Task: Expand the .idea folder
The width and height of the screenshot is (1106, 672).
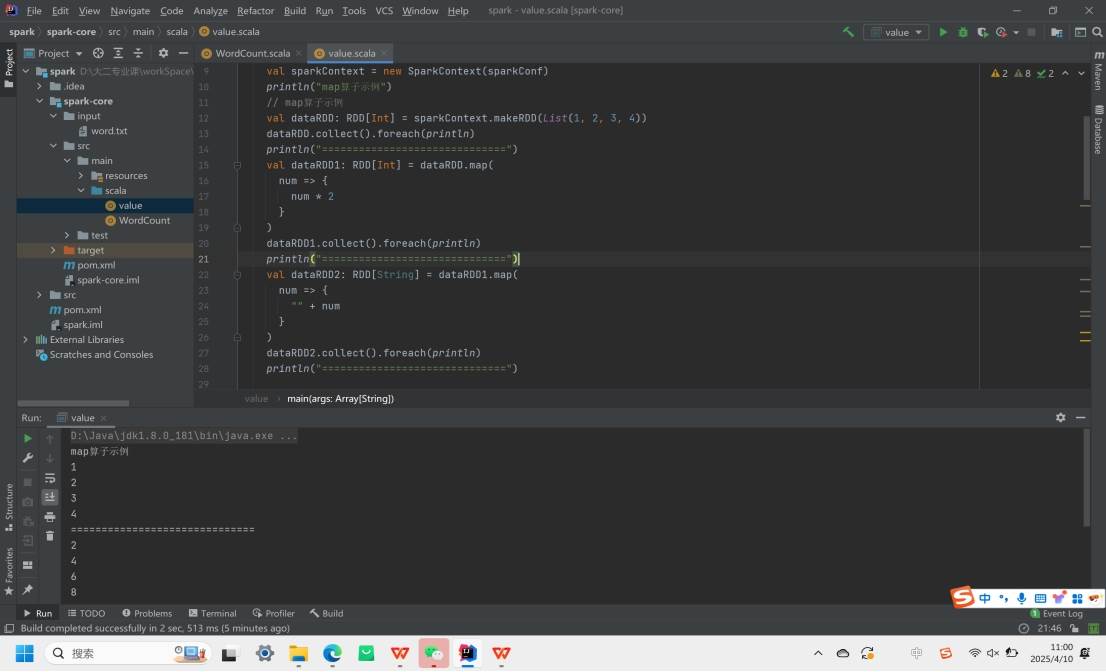Action: (40, 86)
